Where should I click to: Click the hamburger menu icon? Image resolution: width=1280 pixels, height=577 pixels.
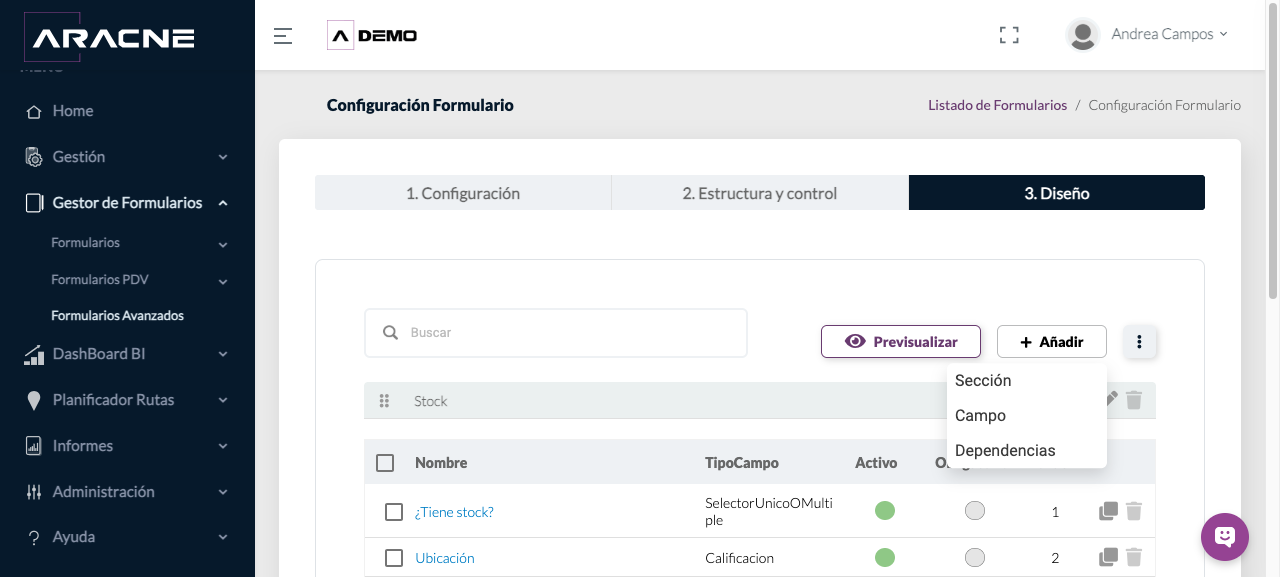tap(283, 36)
